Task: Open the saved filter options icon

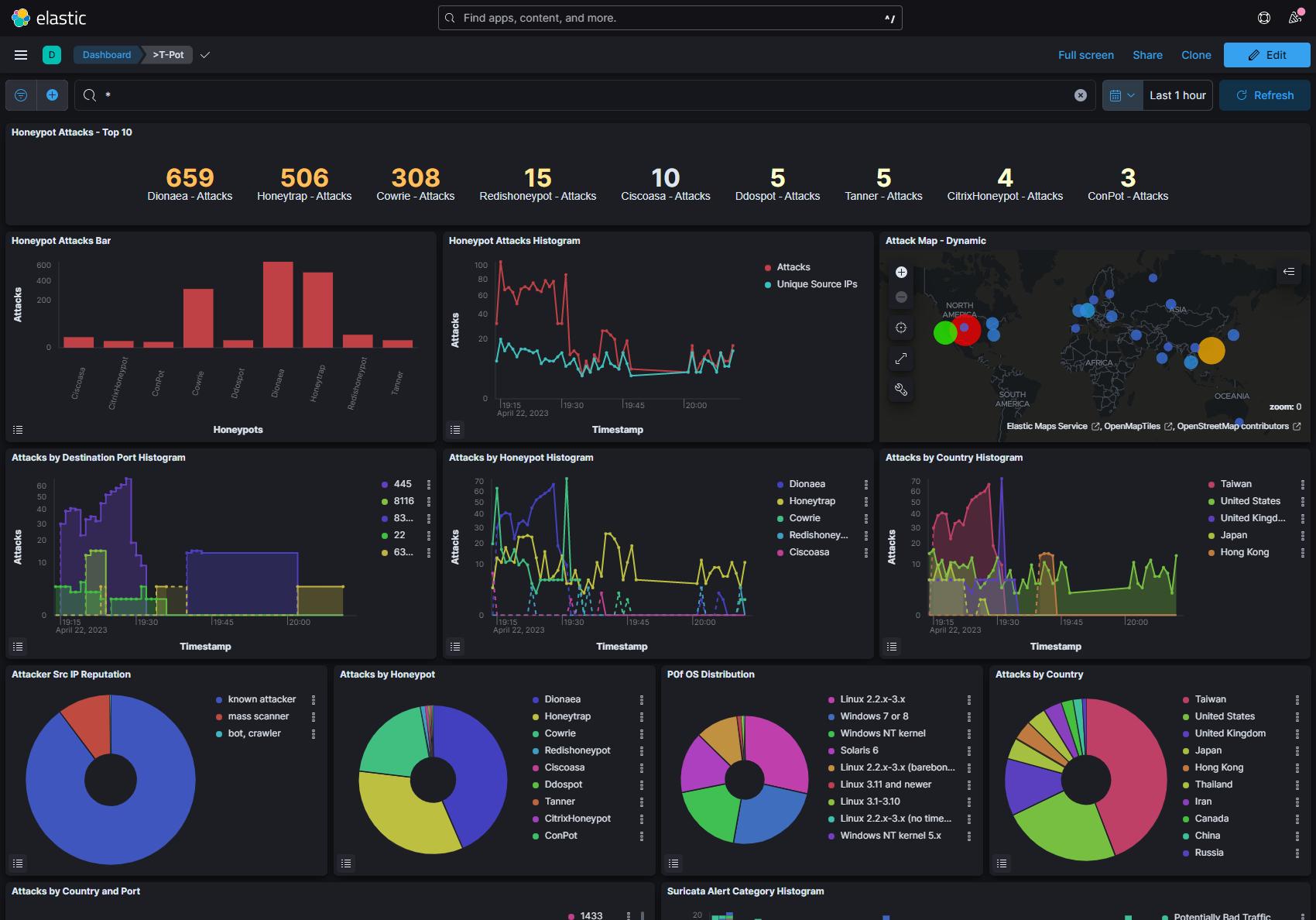Action: pyautogui.click(x=21, y=95)
